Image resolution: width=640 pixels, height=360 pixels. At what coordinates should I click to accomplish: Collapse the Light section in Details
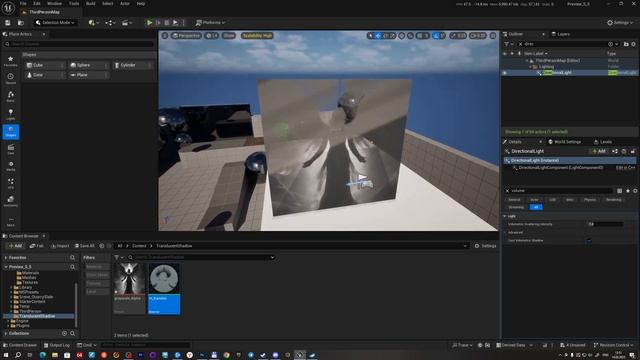pos(505,216)
